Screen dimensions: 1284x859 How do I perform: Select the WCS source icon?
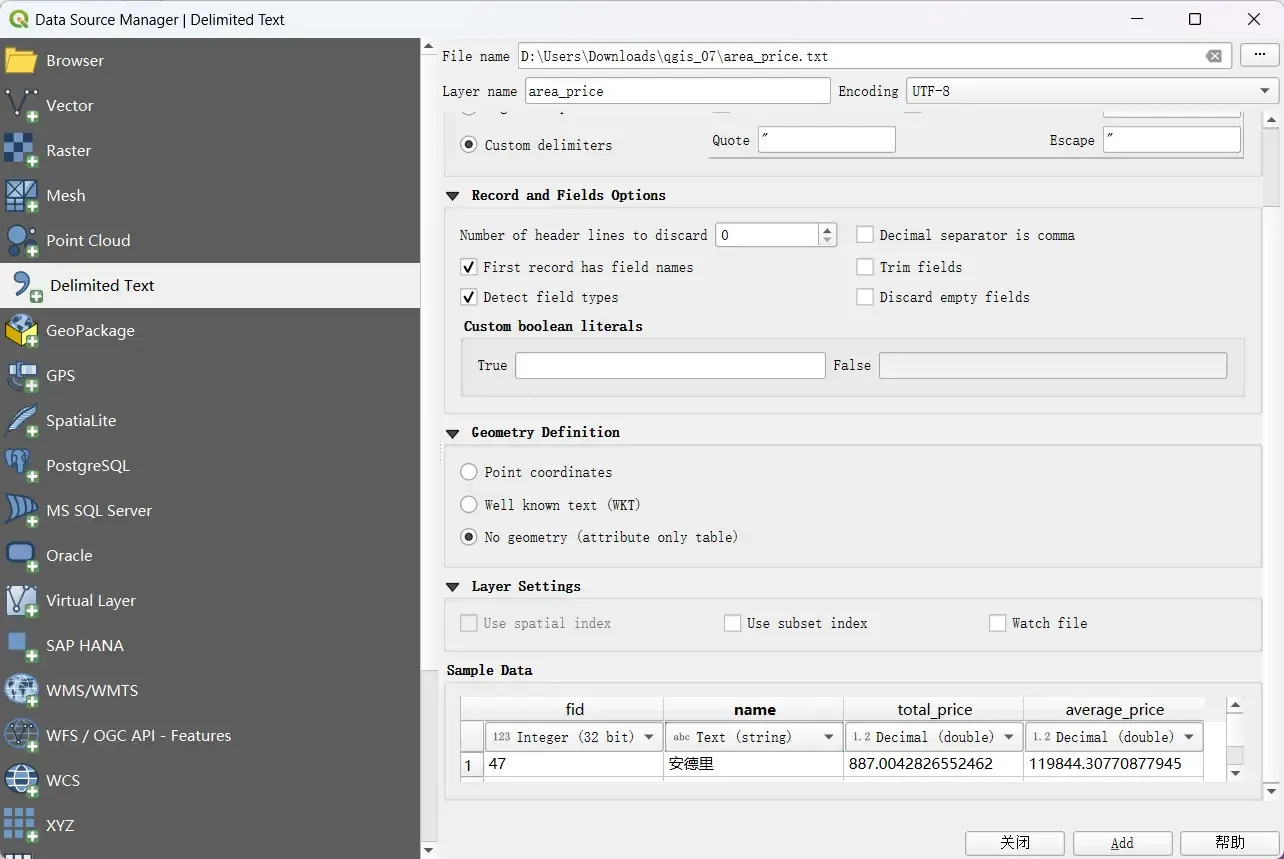click(21, 780)
